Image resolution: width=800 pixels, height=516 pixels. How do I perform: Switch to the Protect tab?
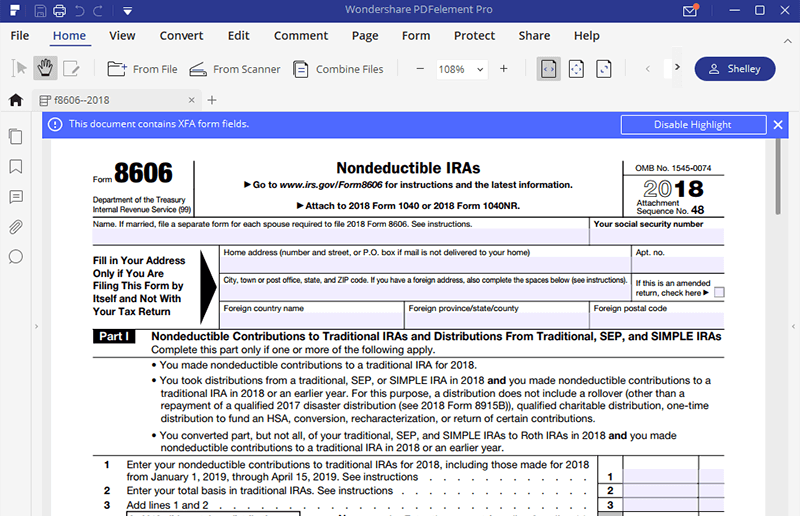pos(474,36)
